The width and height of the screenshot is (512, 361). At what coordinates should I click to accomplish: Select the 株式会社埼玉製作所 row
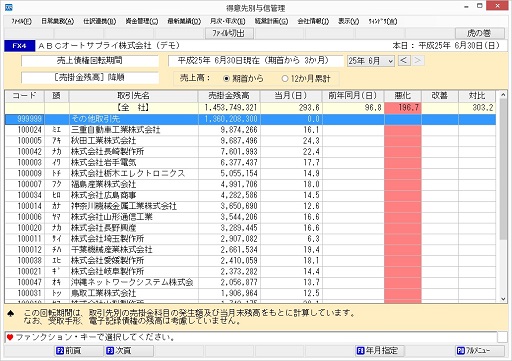[250, 239]
